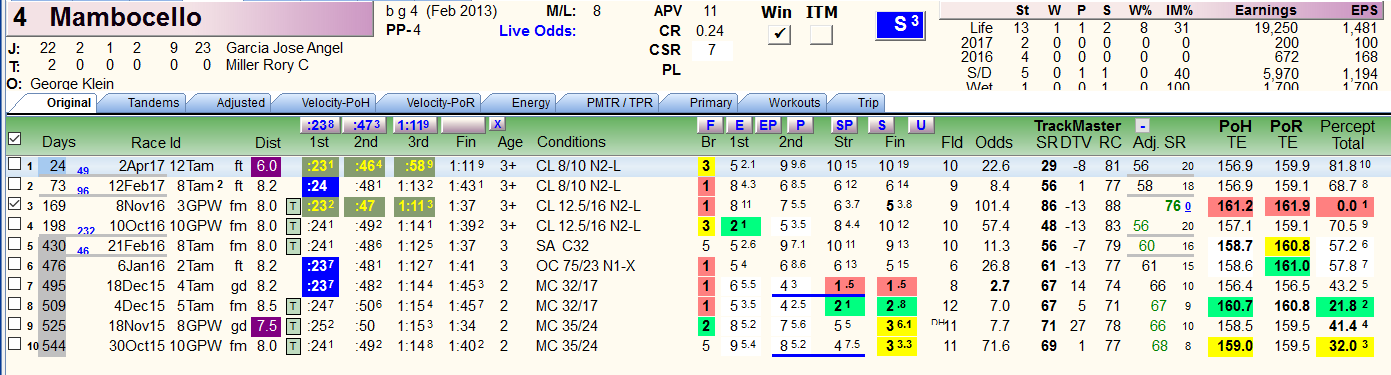Viewport: 1391px width, 375px height.
Task: Click the blank Fin time header button
Action: click(463, 125)
